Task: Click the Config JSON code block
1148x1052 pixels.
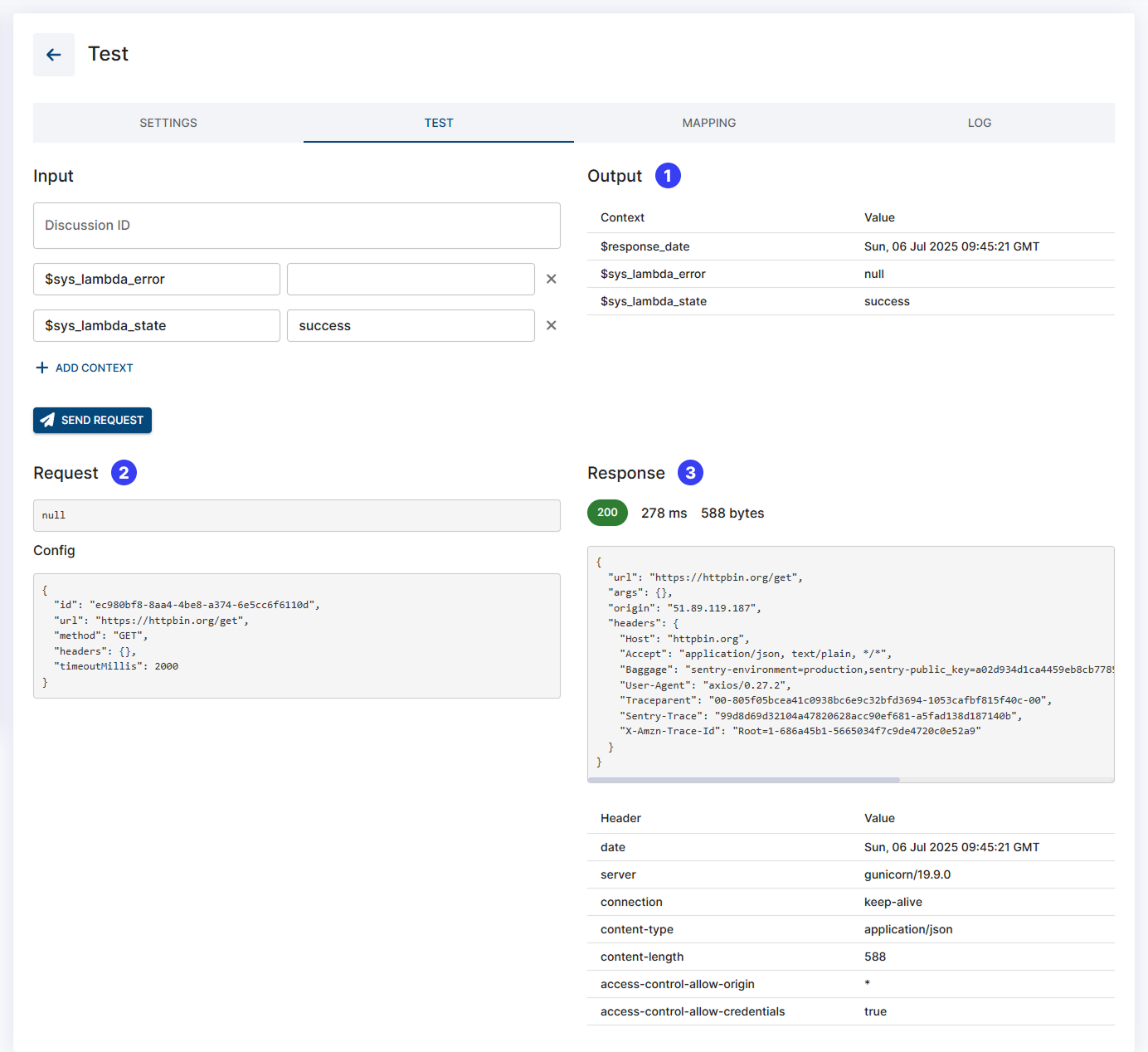Action: coord(296,636)
